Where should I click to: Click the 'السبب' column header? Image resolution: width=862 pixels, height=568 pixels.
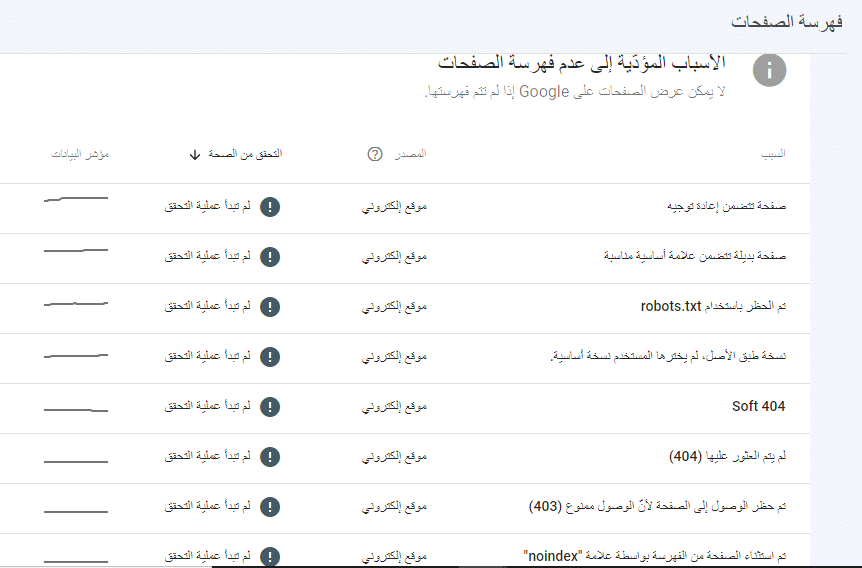pyautogui.click(x=773, y=155)
